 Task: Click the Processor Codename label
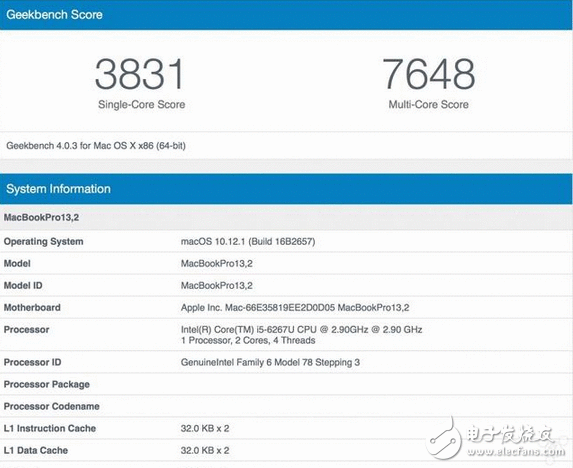pyautogui.click(x=52, y=406)
